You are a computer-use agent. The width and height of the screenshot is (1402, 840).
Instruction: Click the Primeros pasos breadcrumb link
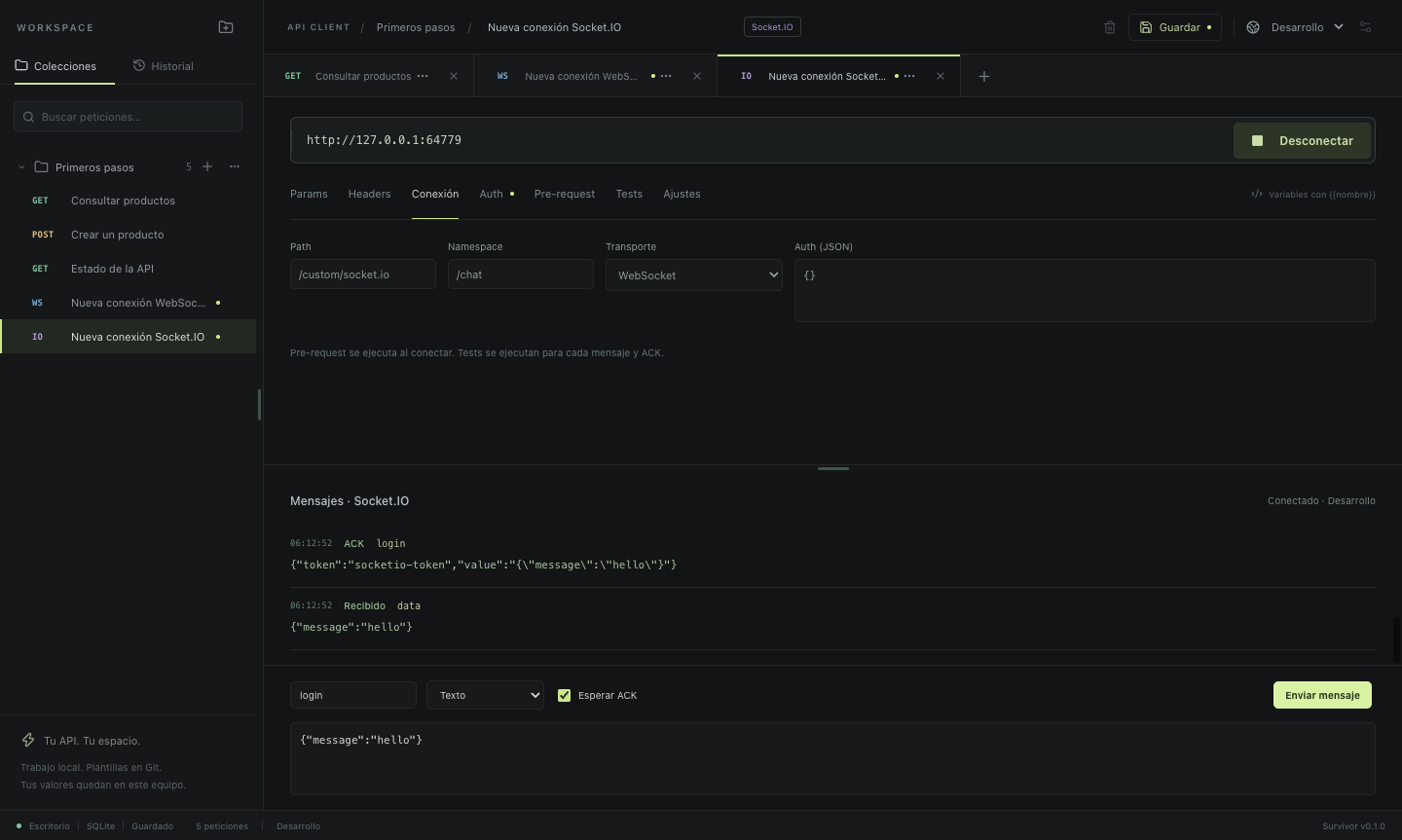416,27
